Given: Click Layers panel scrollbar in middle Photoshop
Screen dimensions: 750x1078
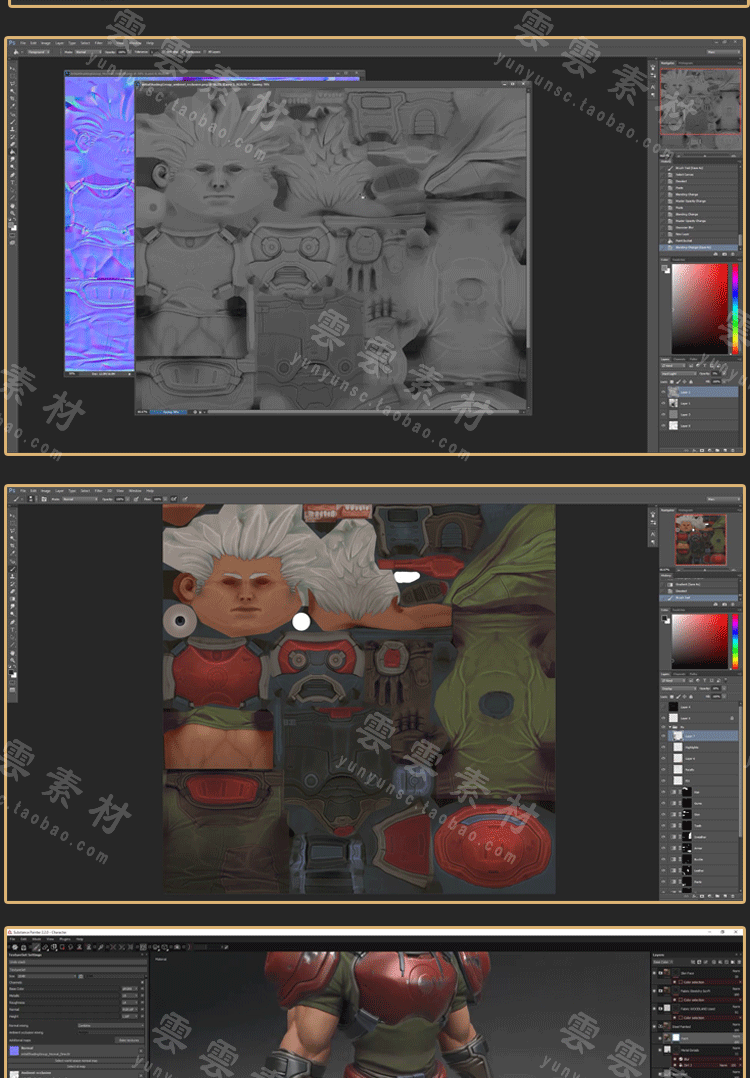Looking at the screenshot, I should point(740,771).
